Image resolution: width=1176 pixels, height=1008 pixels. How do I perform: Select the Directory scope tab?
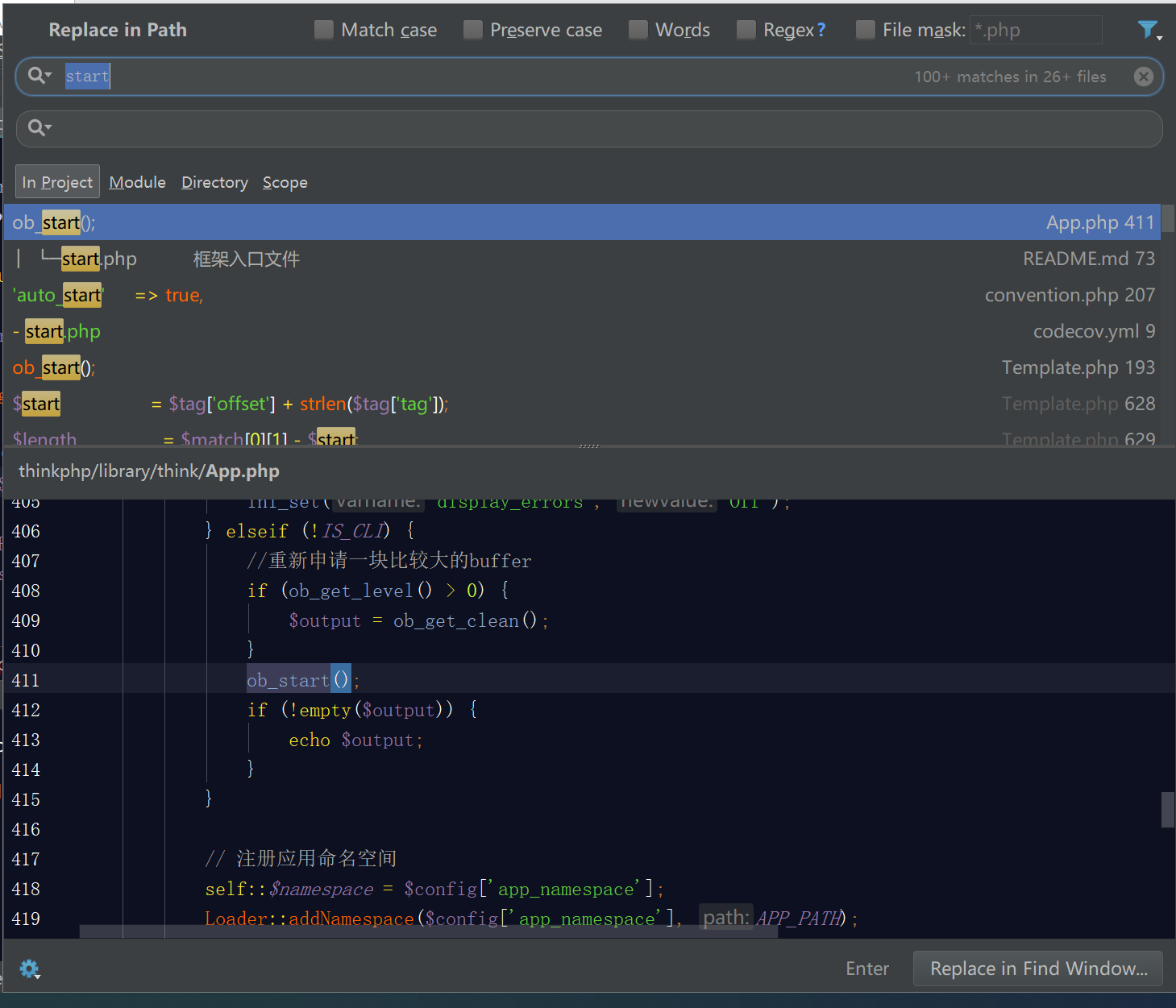click(214, 182)
